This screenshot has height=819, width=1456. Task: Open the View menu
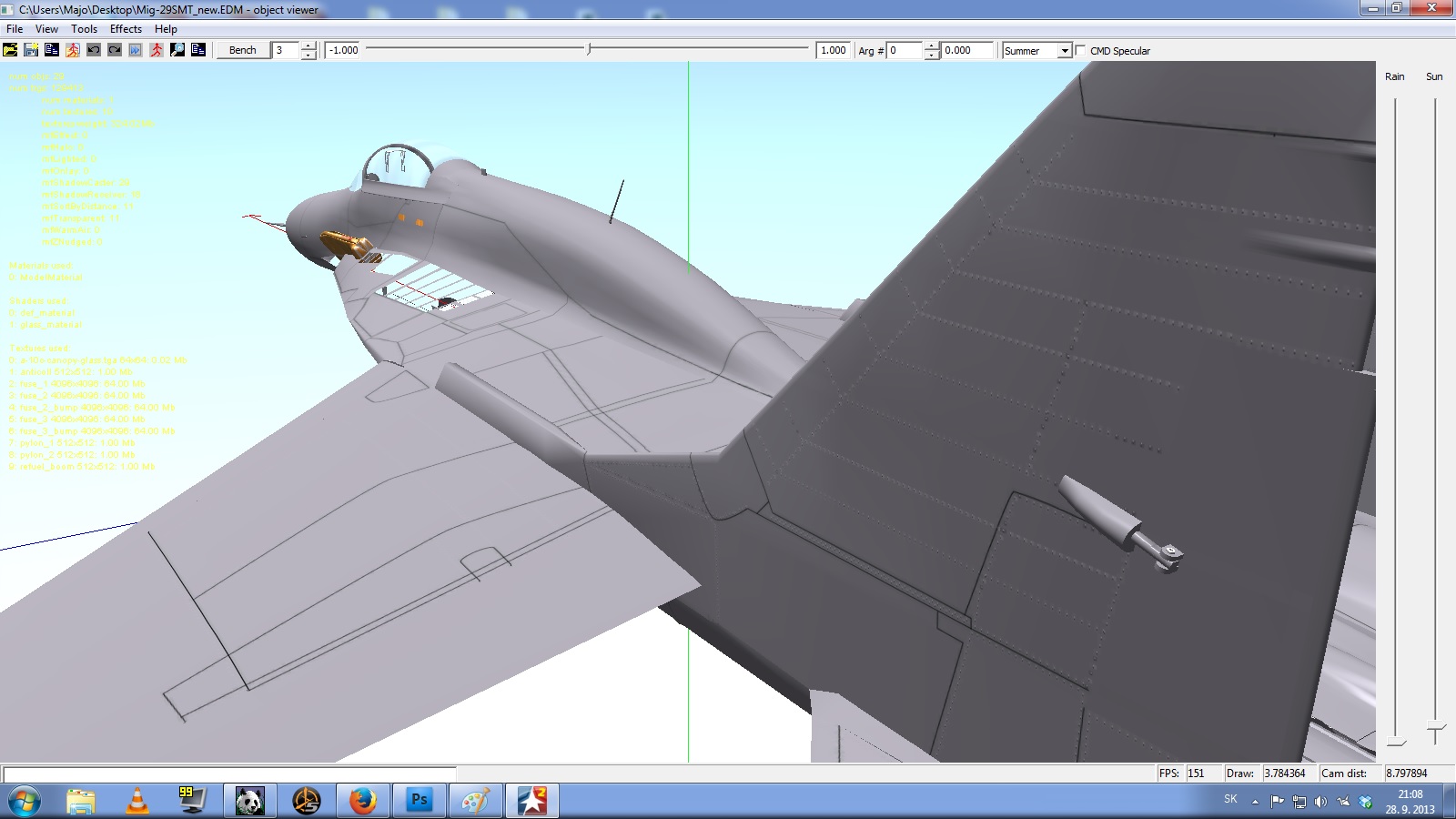coord(46,29)
